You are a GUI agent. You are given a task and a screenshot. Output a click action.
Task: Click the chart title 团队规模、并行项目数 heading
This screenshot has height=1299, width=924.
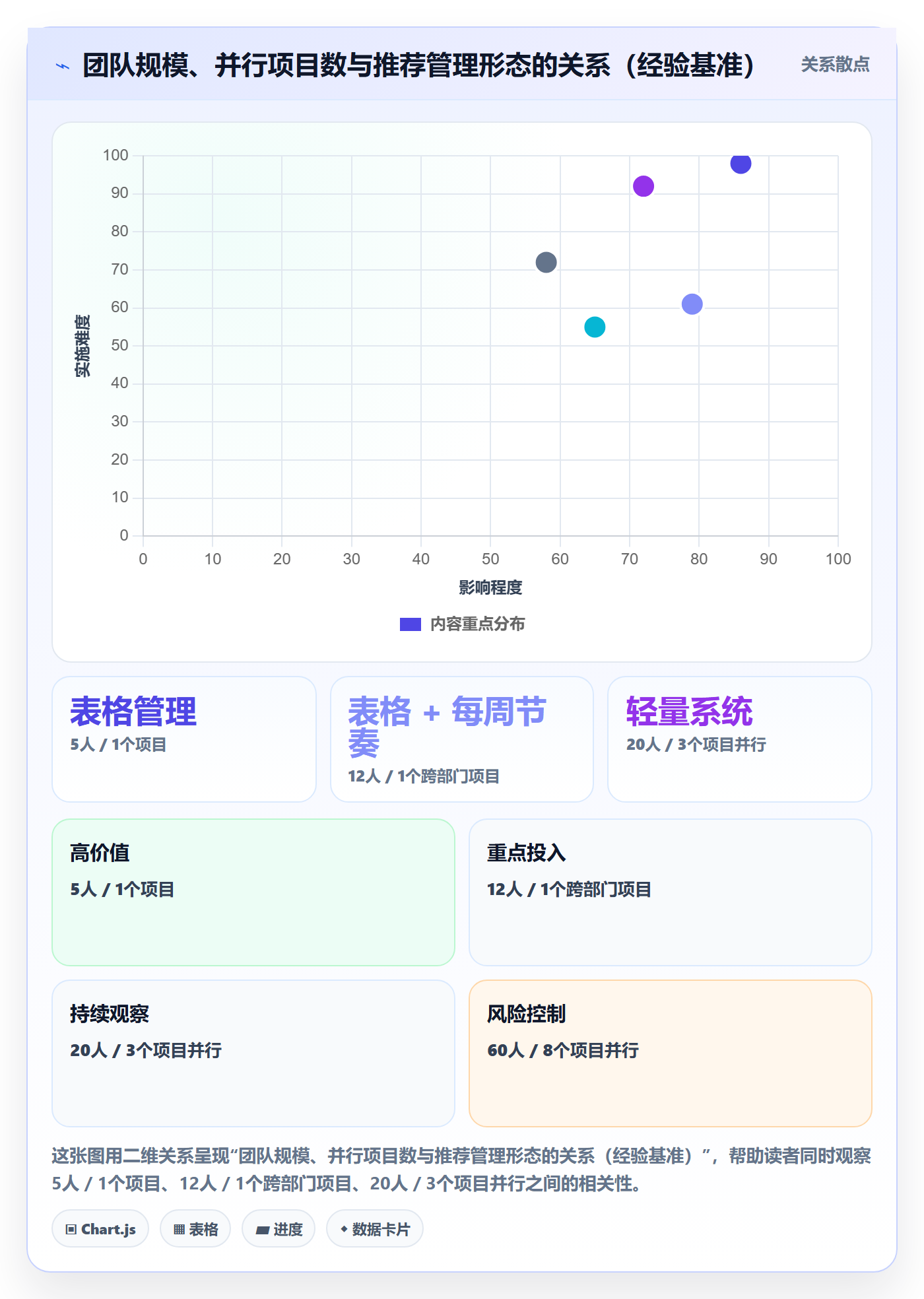[x=418, y=65]
